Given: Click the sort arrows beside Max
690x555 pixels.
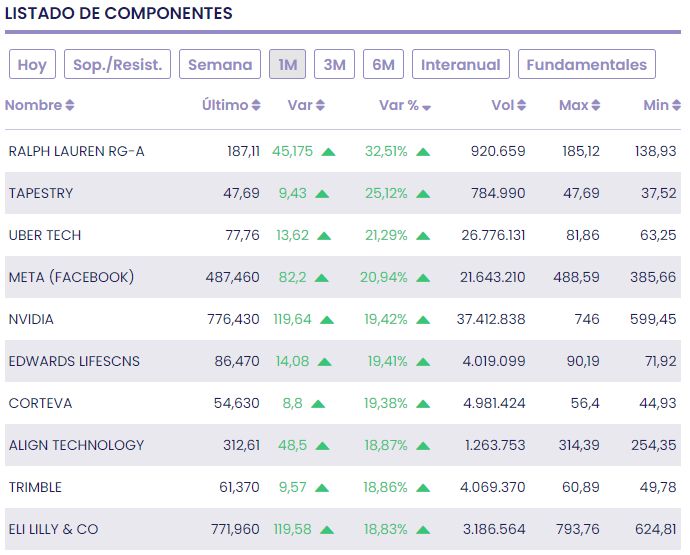Looking at the screenshot, I should tap(596, 106).
